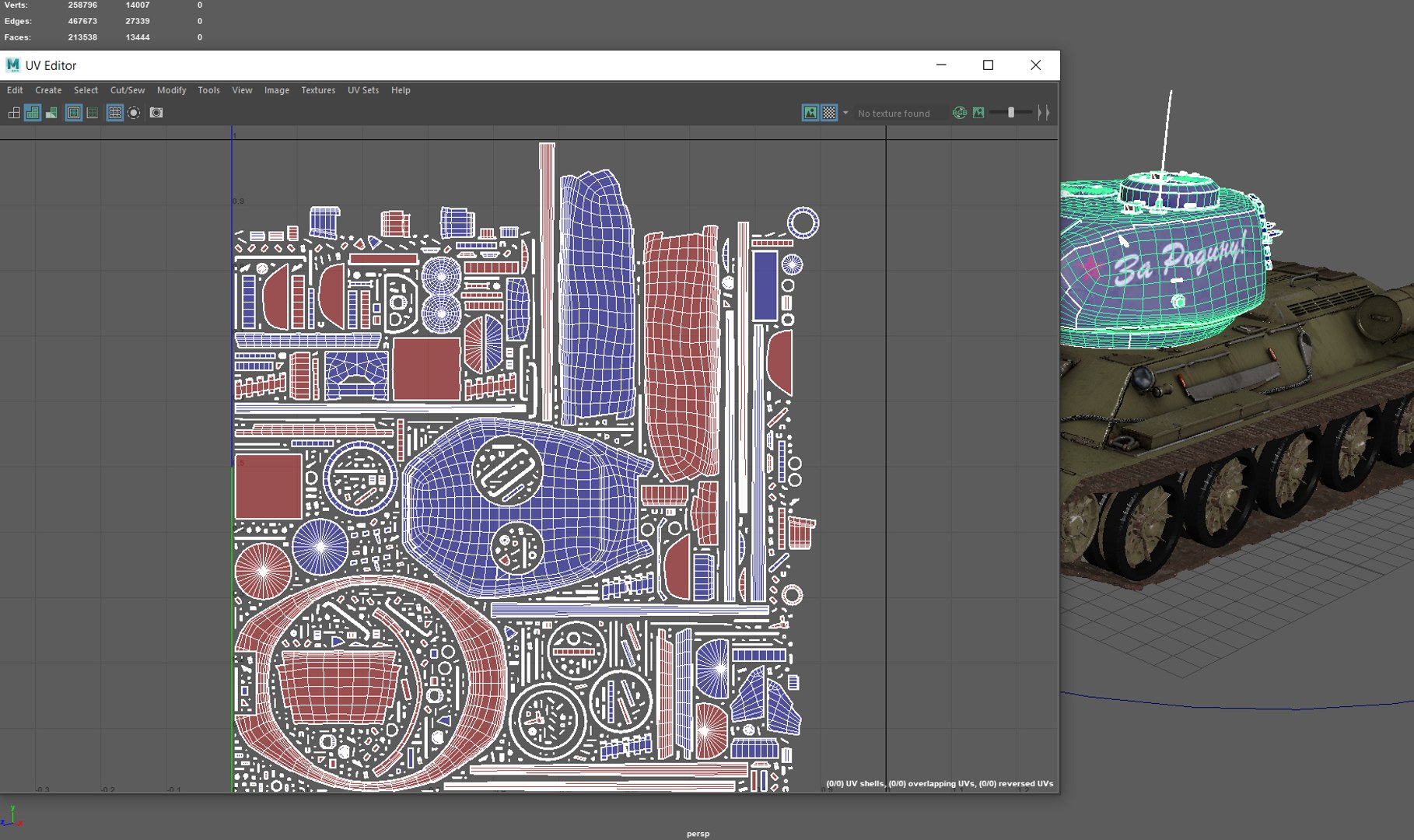Viewport: 1414px width, 840px height.
Task: Click the dim image icon
Action: click(x=978, y=113)
